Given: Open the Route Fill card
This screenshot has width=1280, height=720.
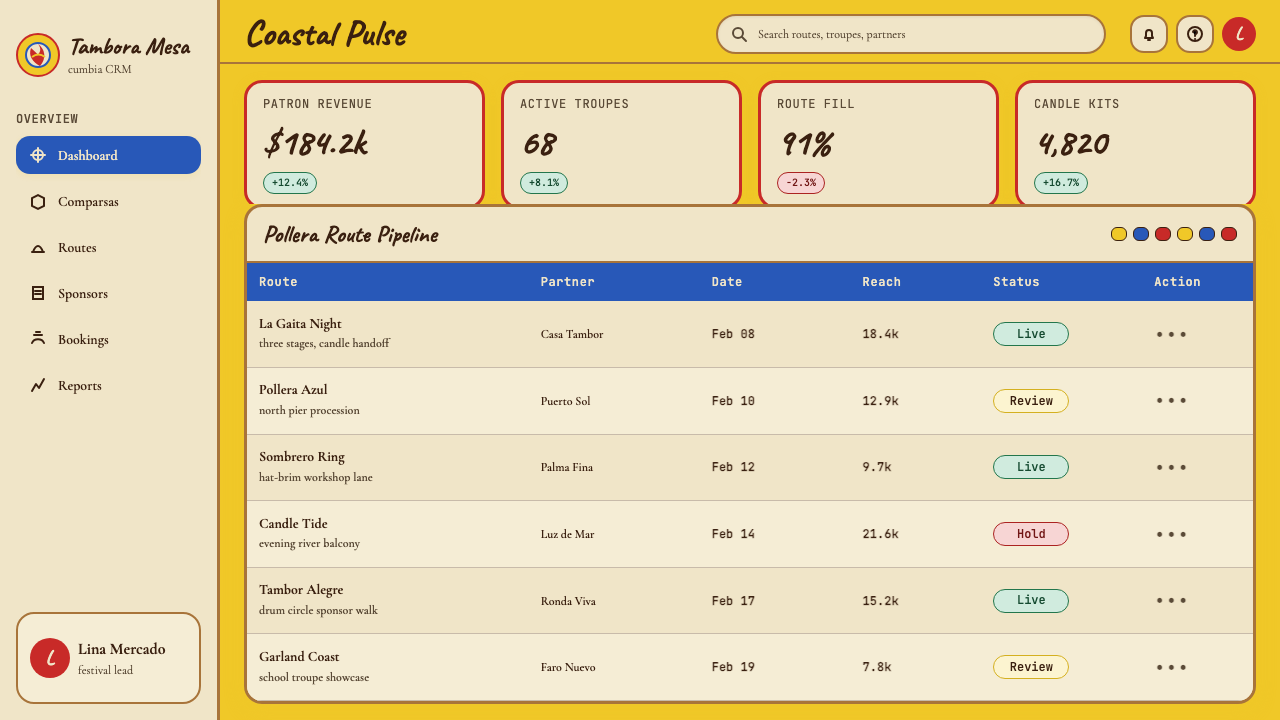Looking at the screenshot, I should coord(878,143).
